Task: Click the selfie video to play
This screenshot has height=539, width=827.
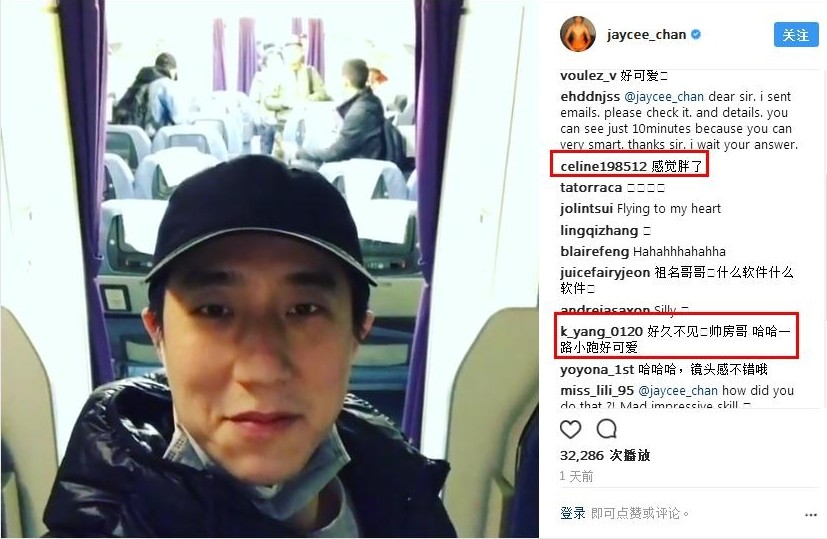Action: click(x=270, y=269)
